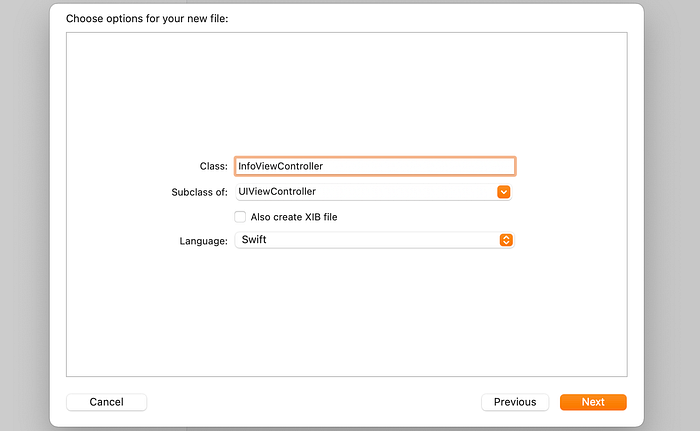
Task: Enable the Also create XIB file checkbox
Action: pyautogui.click(x=240, y=217)
